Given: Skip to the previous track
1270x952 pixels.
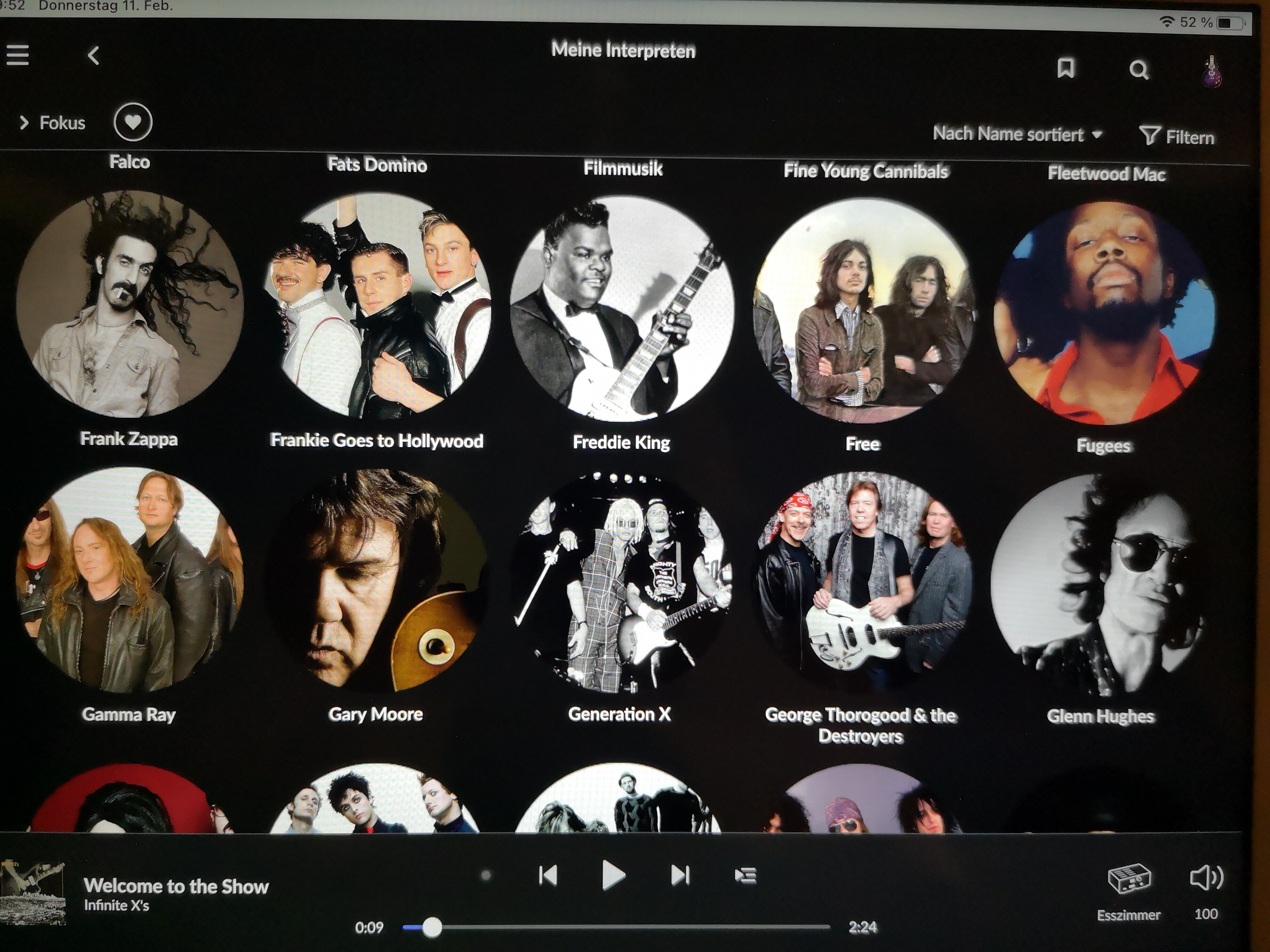Looking at the screenshot, I should coord(548,875).
